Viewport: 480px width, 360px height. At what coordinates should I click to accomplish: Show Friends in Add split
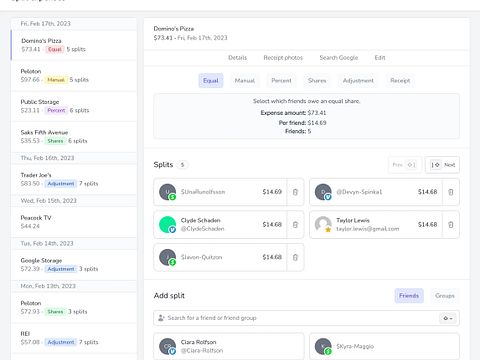coord(409,296)
